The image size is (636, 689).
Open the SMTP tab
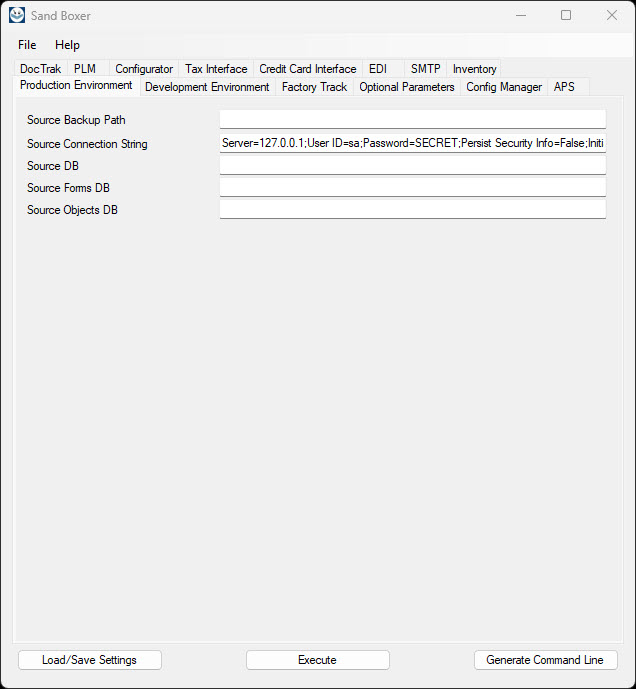(x=425, y=69)
